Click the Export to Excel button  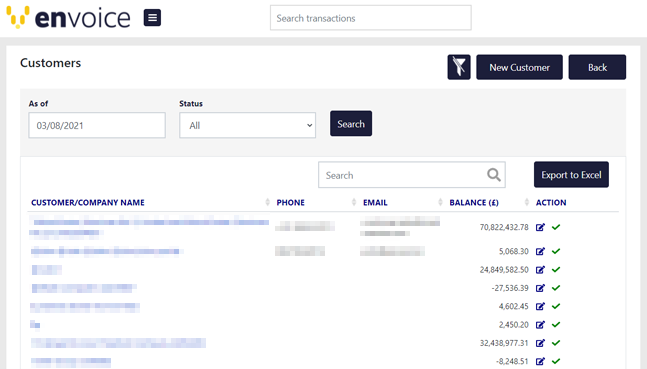[x=571, y=174]
